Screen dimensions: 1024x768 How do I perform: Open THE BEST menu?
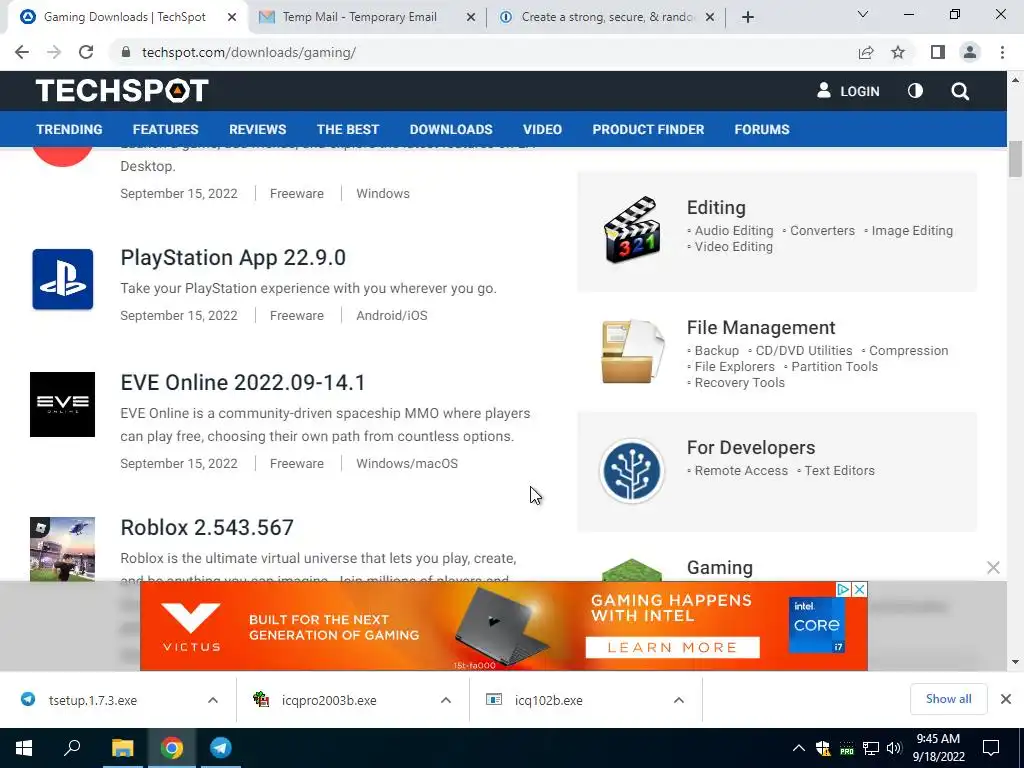(x=347, y=129)
